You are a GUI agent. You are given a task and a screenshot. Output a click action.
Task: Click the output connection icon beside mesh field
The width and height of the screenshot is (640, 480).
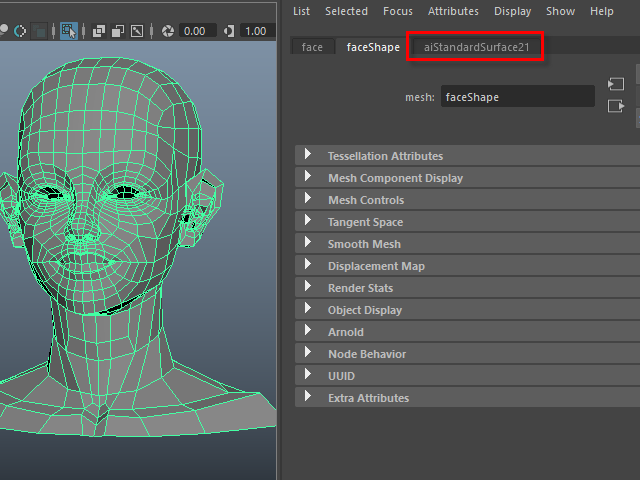point(616,106)
